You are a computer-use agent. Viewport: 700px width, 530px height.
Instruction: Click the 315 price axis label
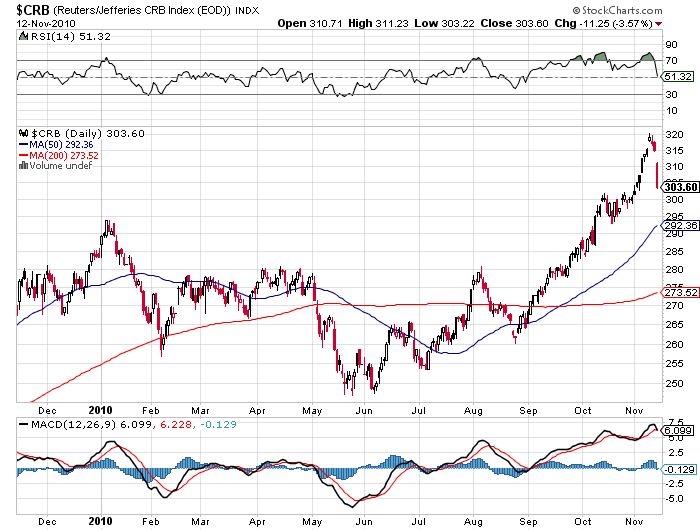(674, 150)
